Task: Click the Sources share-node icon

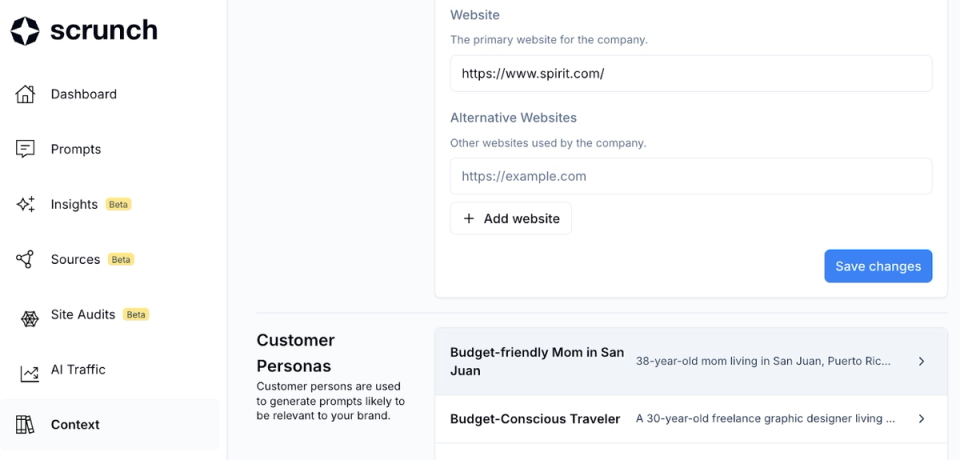Action: click(25, 259)
